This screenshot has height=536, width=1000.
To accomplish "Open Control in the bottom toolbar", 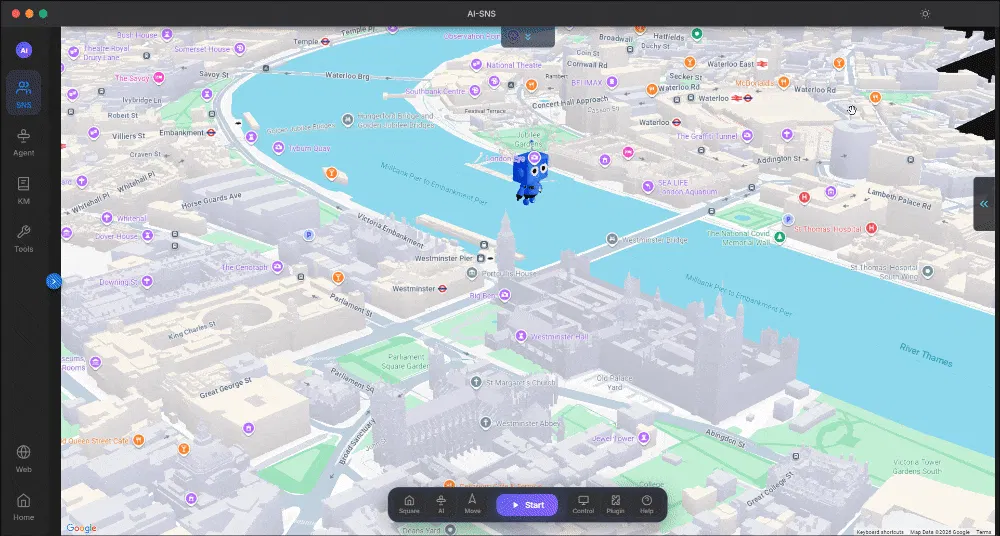I will click(583, 504).
